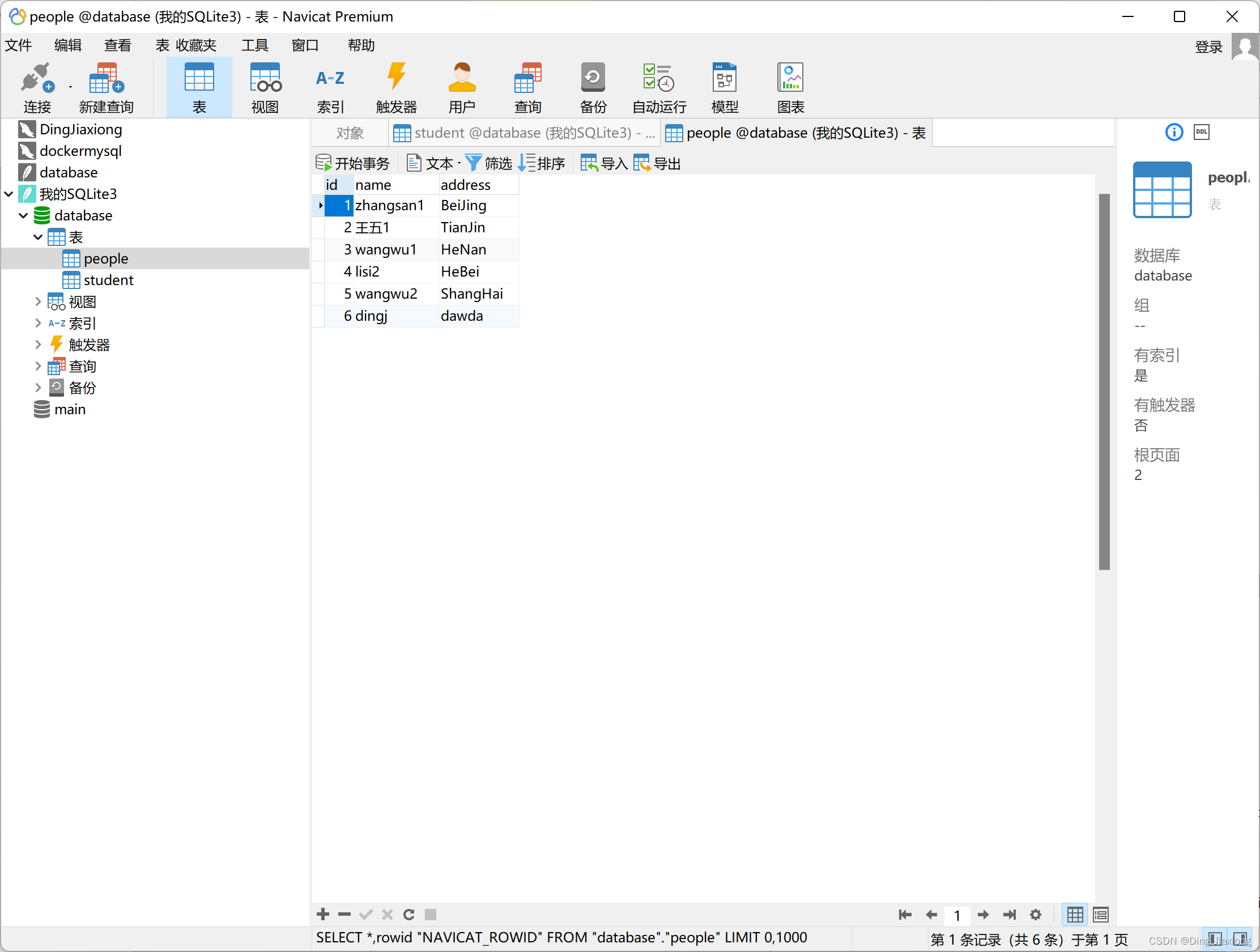Open the Model (模型) toolbar icon
This screenshot has height=952, width=1260.
pos(725,88)
